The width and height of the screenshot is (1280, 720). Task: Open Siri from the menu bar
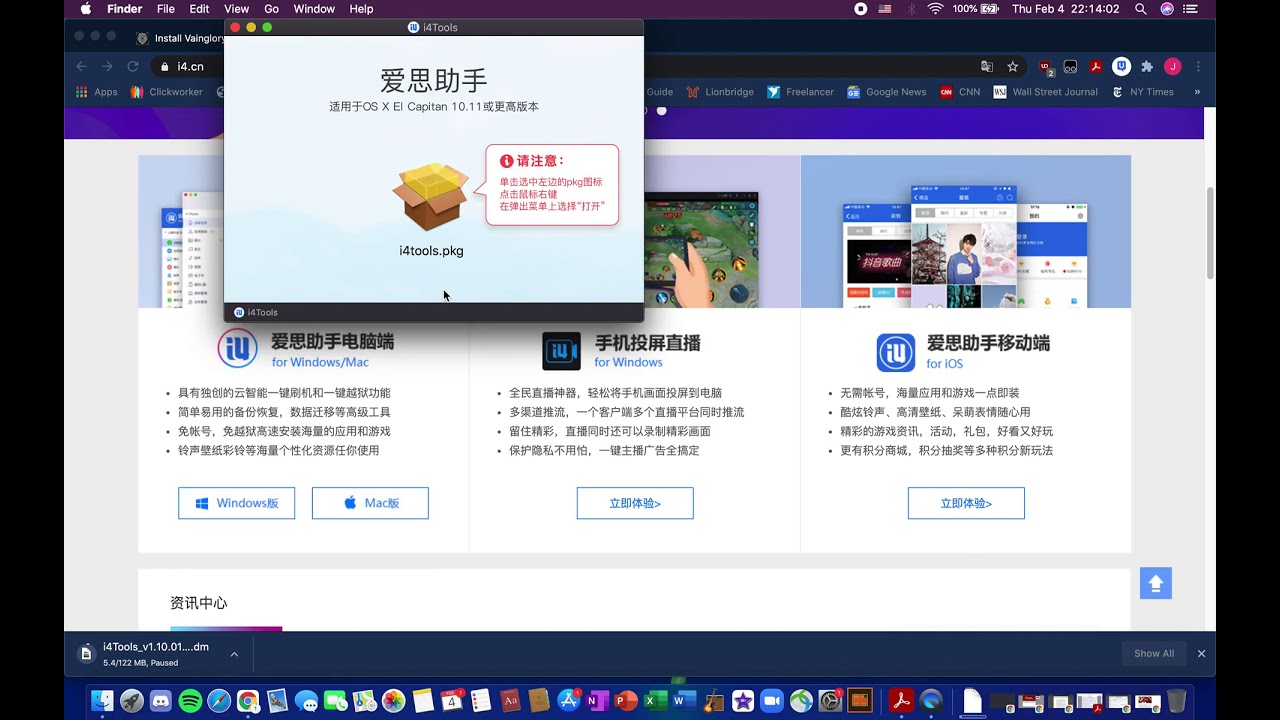[1167, 9]
